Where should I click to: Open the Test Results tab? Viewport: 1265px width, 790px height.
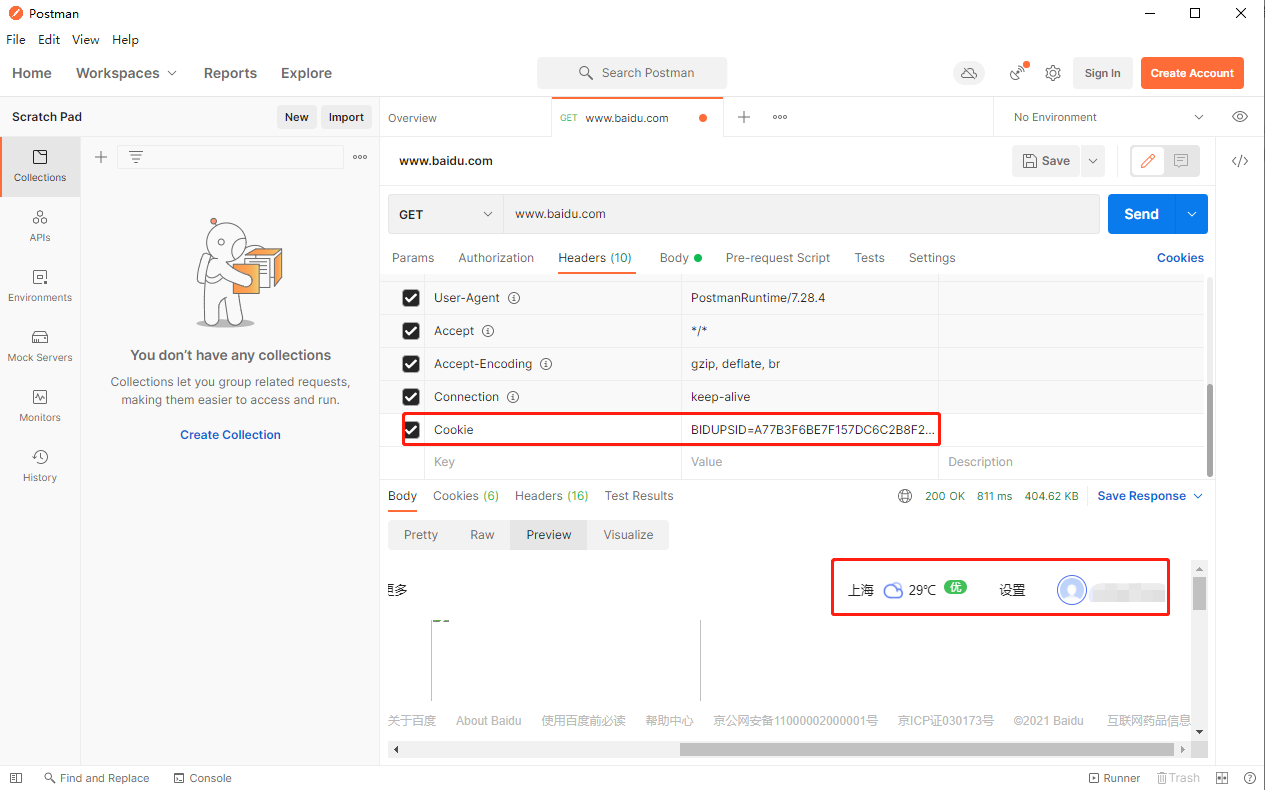tap(639, 496)
